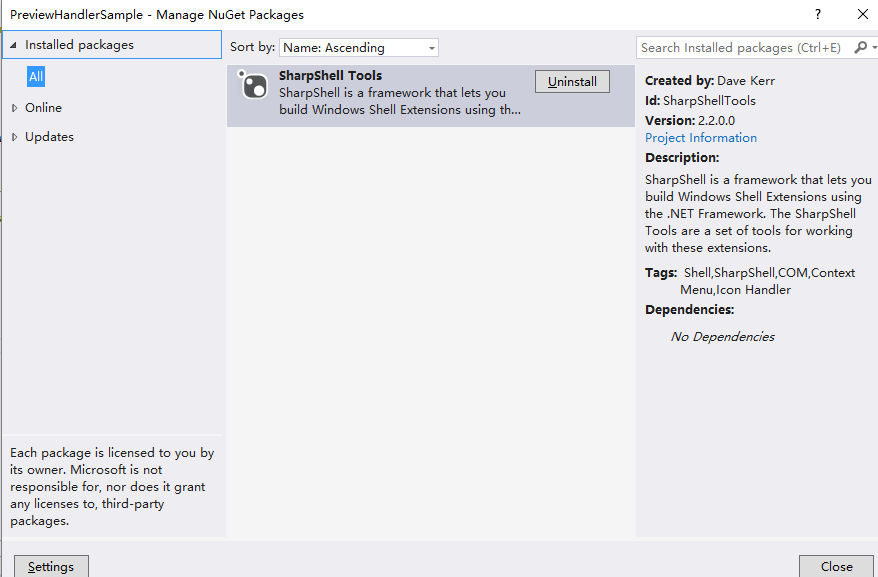
Task: Click the Version 2.2.0.0 value
Action: (716, 120)
